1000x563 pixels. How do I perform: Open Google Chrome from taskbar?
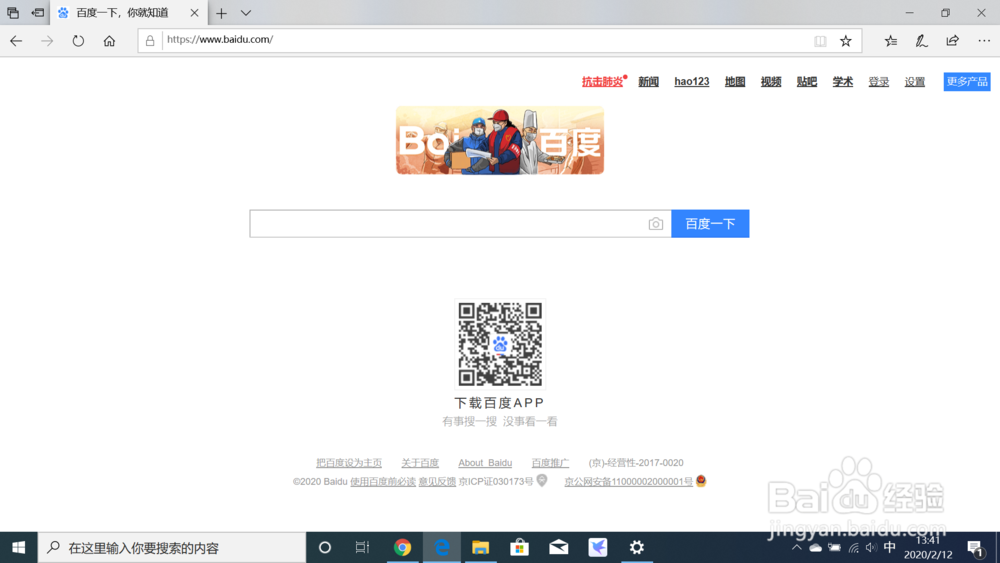click(402, 548)
